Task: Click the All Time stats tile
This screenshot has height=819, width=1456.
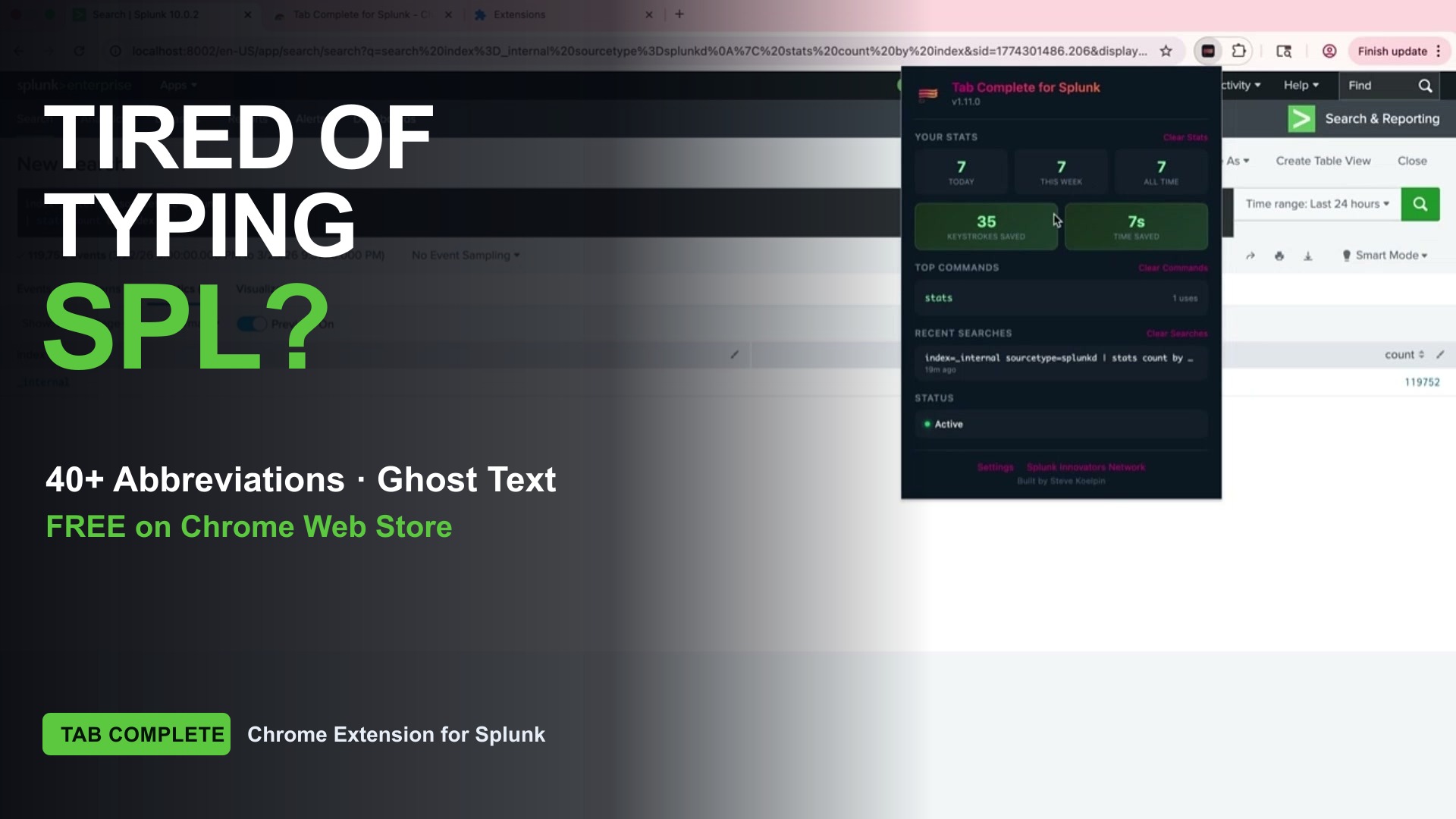Action: coord(1161,172)
